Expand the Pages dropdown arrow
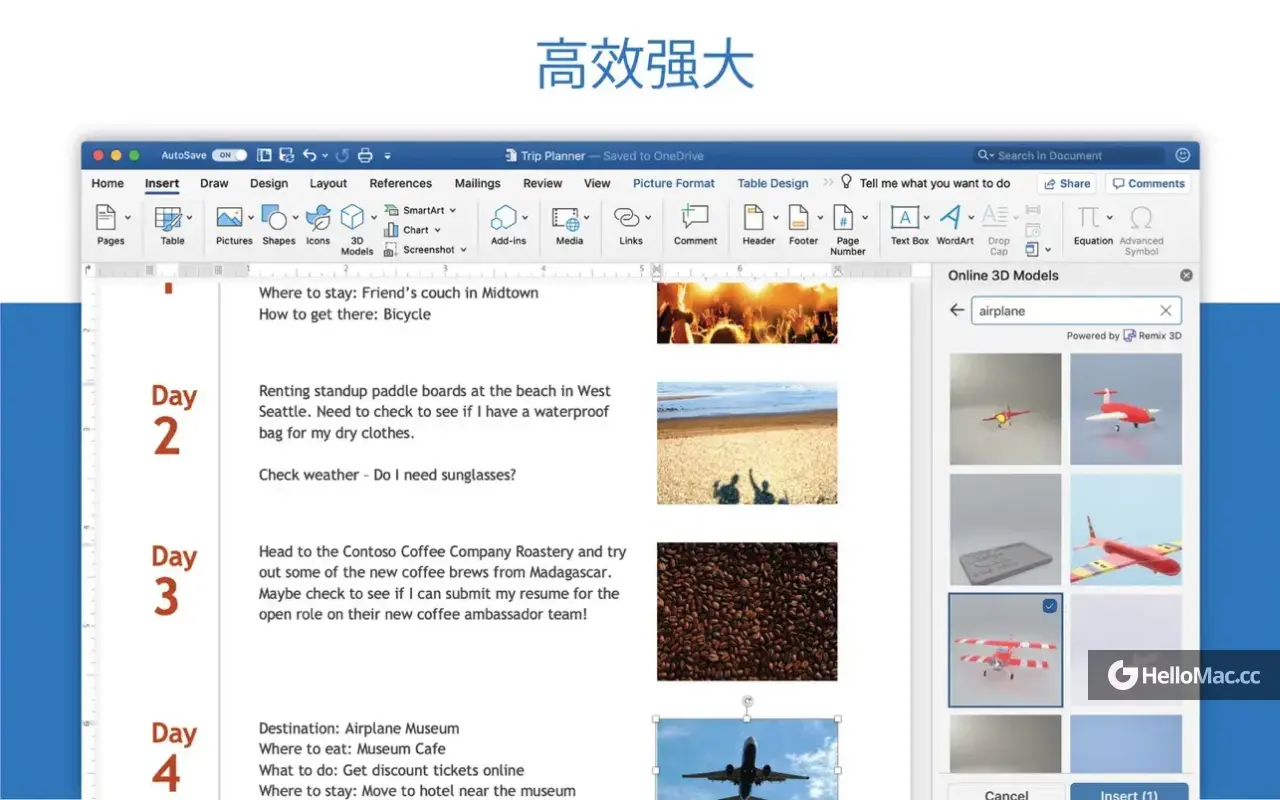 128,217
